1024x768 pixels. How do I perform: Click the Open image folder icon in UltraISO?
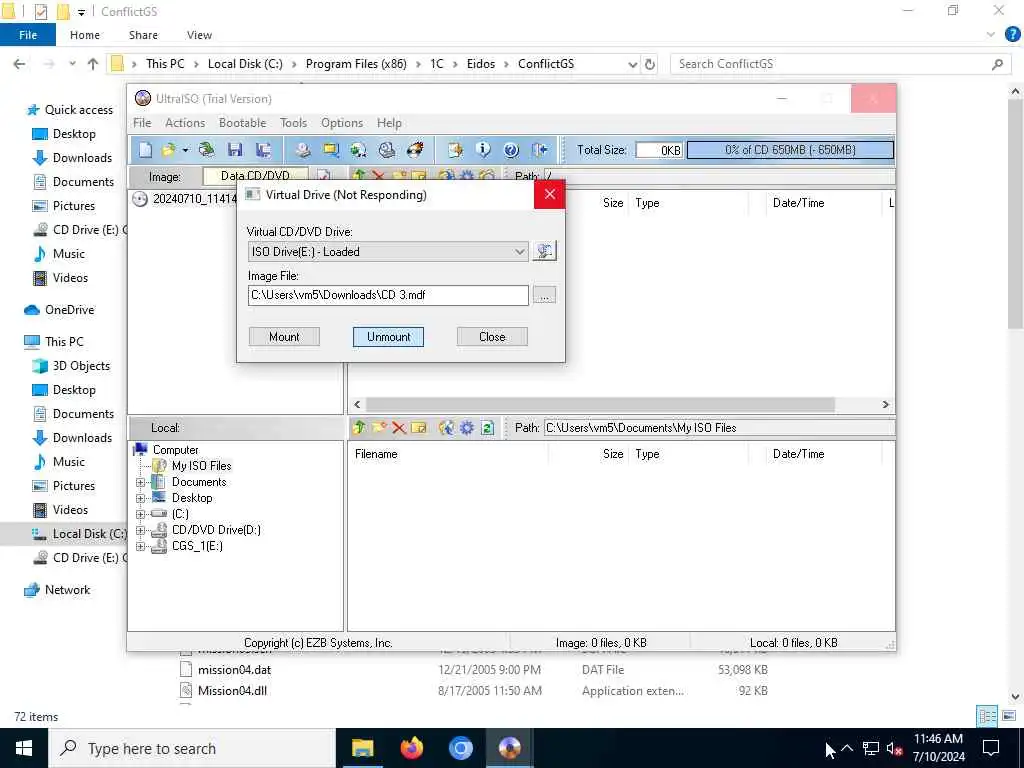coord(168,150)
